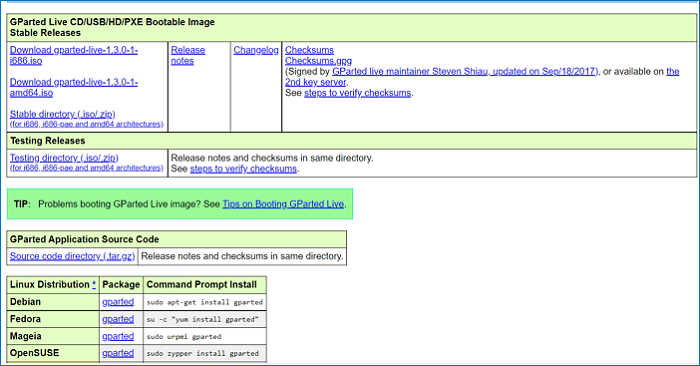This screenshot has height=366, width=700.
Task: Click the 'Testing Releases' heading
Action: 47,141
